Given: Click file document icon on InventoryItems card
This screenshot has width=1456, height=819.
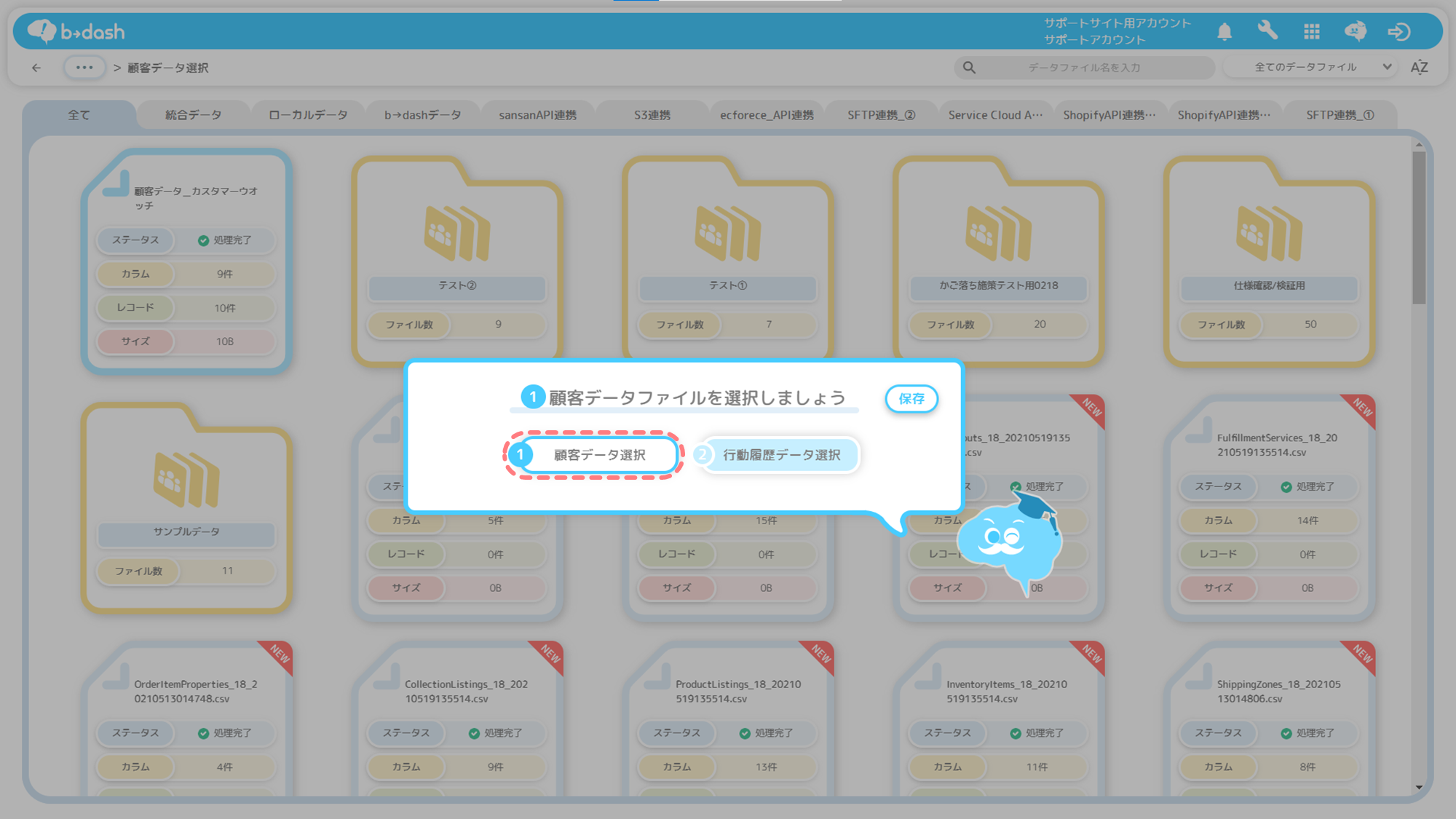Looking at the screenshot, I should [927, 678].
